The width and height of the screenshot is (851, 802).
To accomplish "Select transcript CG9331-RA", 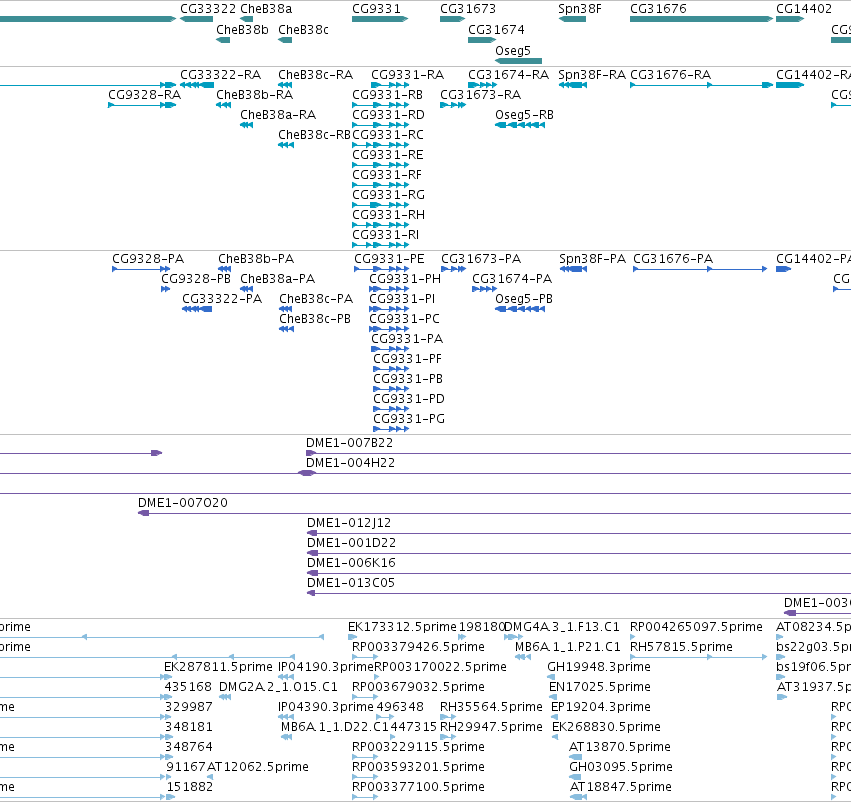I will click(390, 85).
